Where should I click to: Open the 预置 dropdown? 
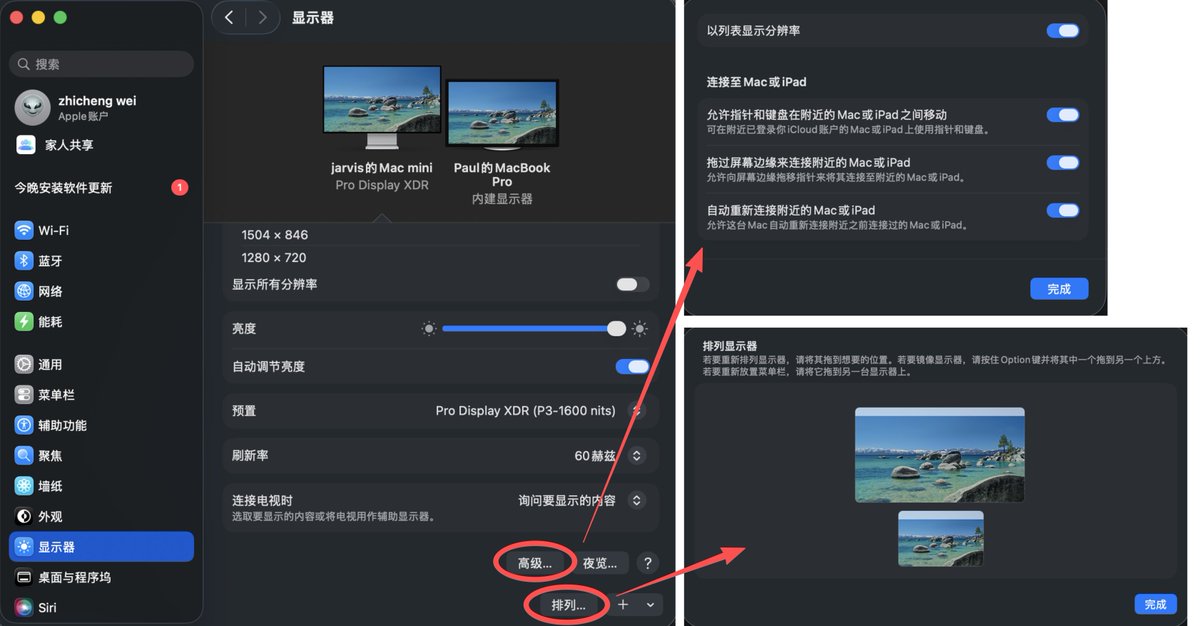pyautogui.click(x=637, y=410)
